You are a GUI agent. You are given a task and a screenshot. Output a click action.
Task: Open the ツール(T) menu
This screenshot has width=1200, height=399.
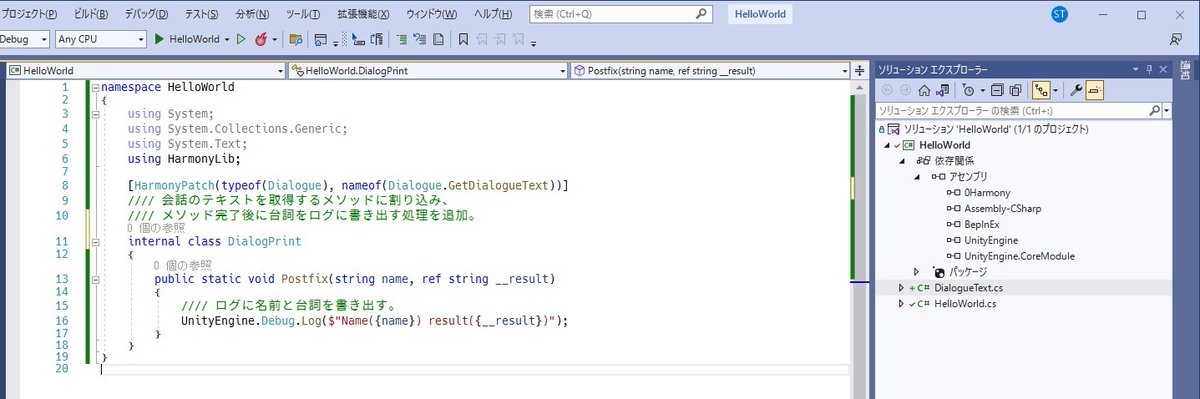(303, 14)
